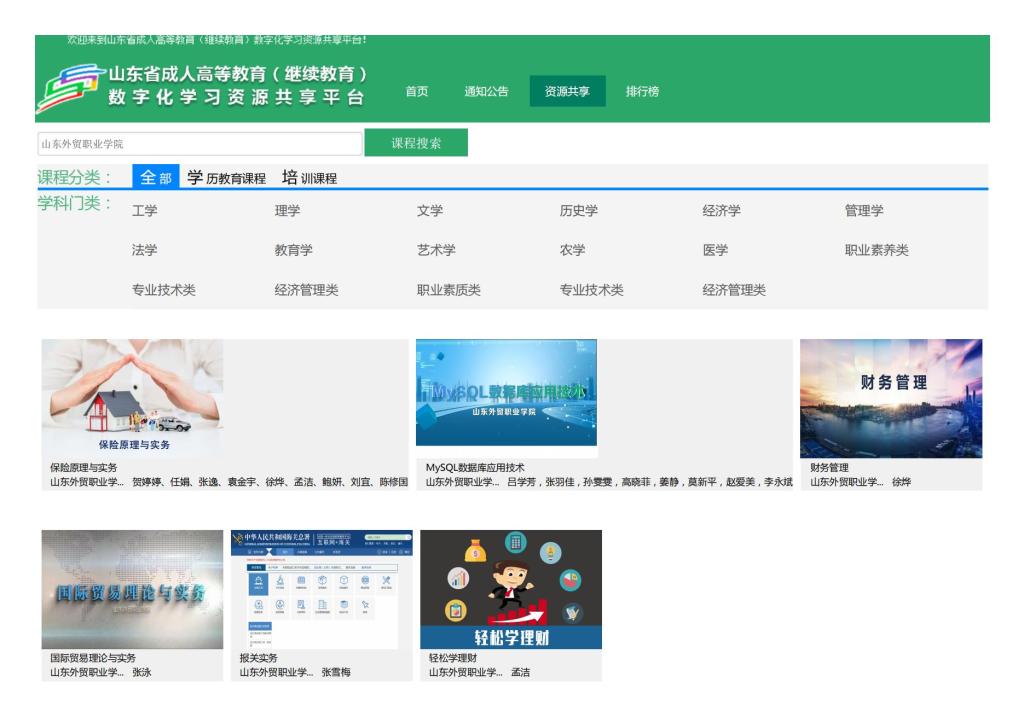Select the 学历教育课程 category

pyautogui.click(x=227, y=178)
